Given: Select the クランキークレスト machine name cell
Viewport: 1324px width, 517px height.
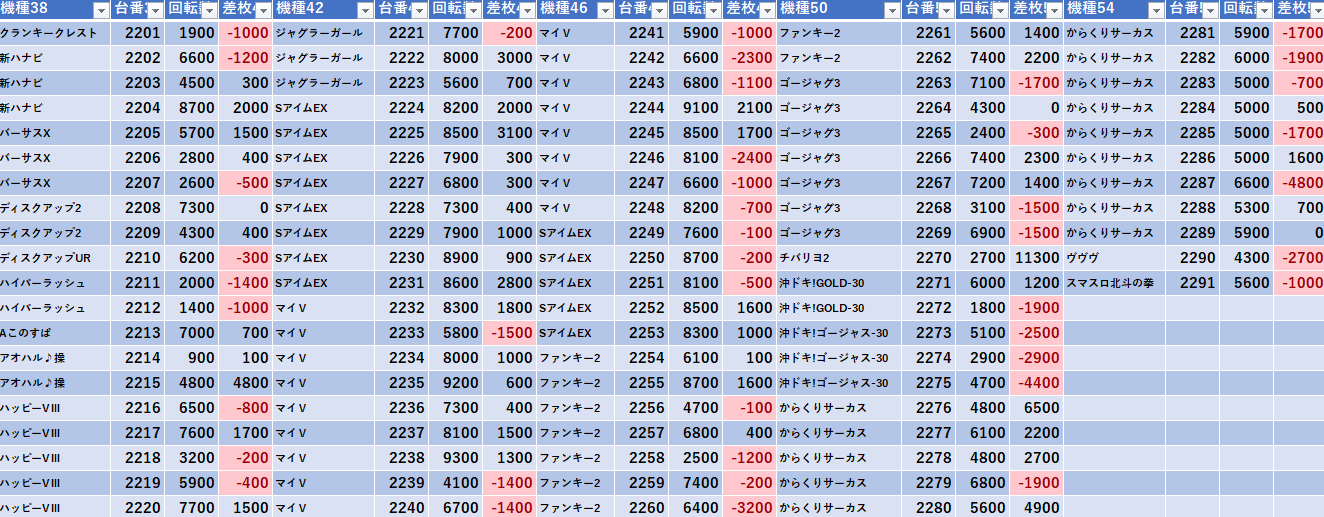Looking at the screenshot, I should pyautogui.click(x=55, y=33).
